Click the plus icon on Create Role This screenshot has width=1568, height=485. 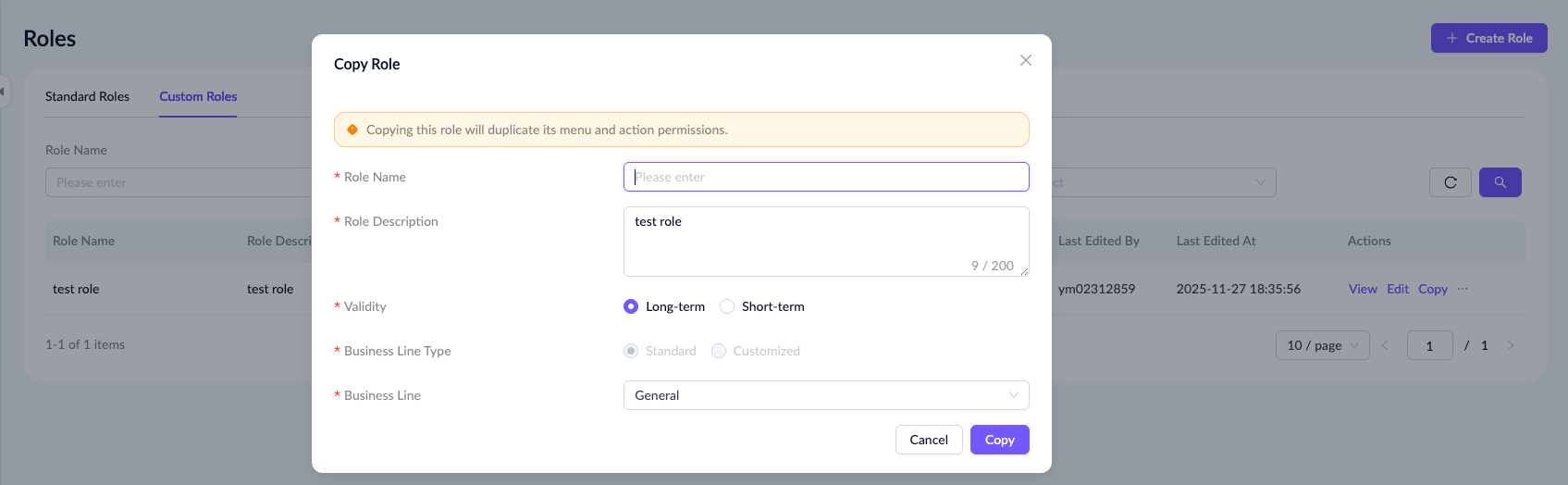1452,38
